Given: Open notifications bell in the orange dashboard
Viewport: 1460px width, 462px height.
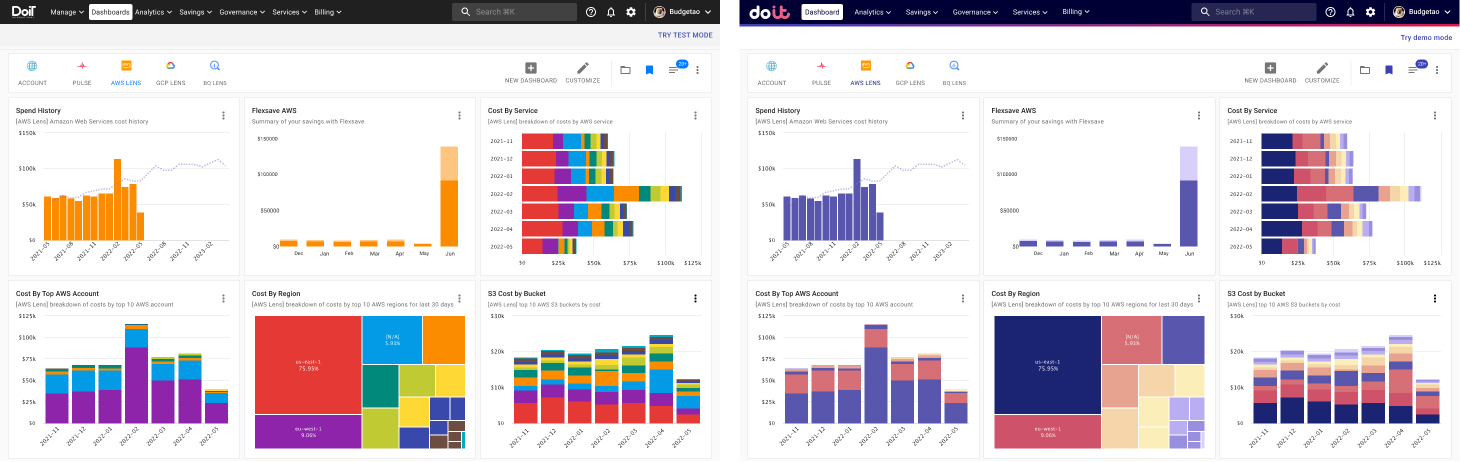Looking at the screenshot, I should pos(611,12).
